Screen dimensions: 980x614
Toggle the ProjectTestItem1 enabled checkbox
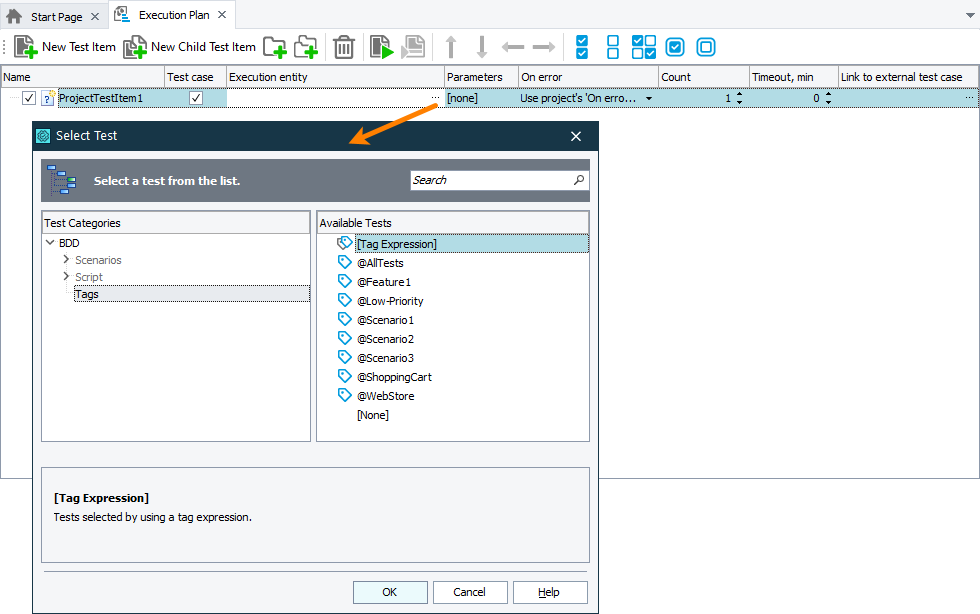click(29, 98)
